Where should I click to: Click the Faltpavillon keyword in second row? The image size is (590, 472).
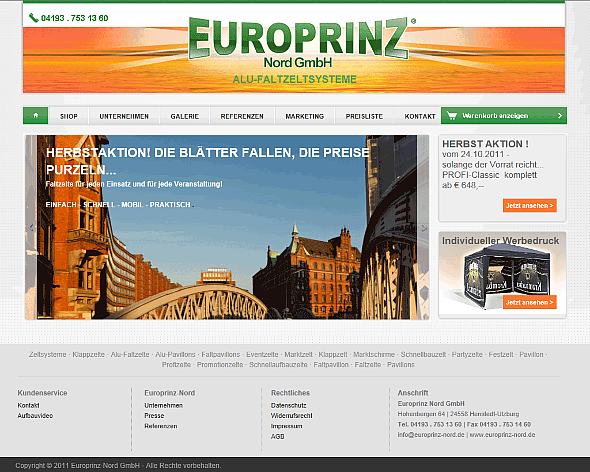click(331, 365)
